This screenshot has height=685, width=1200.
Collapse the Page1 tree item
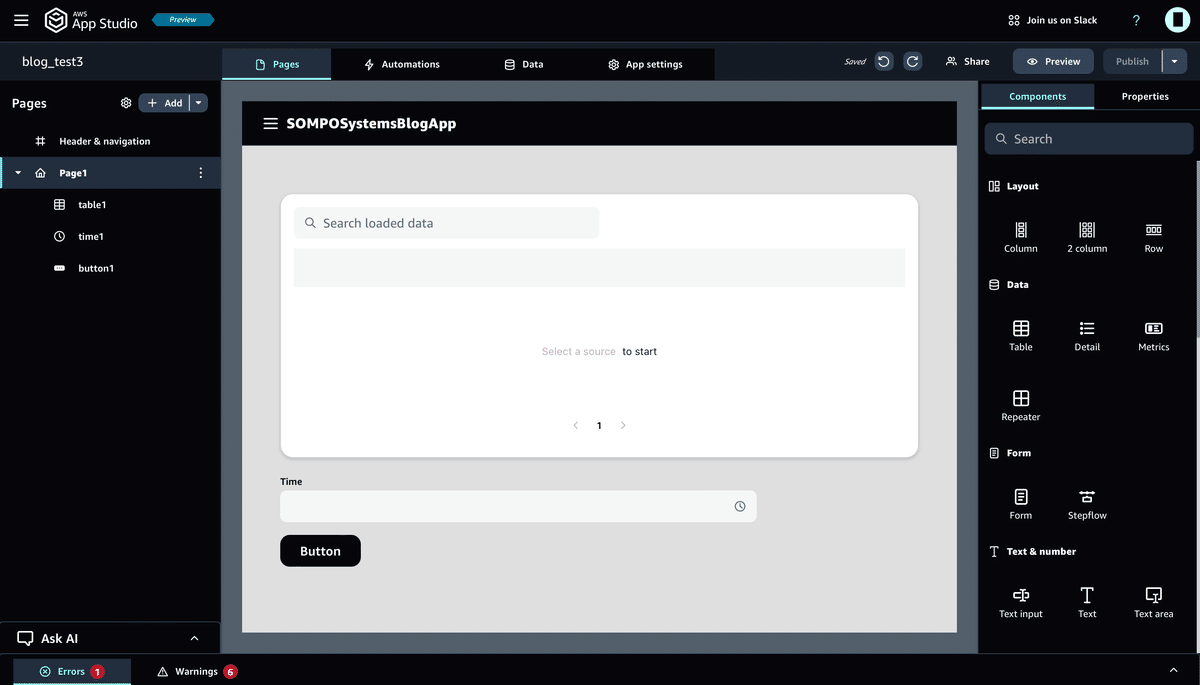[x=17, y=172]
